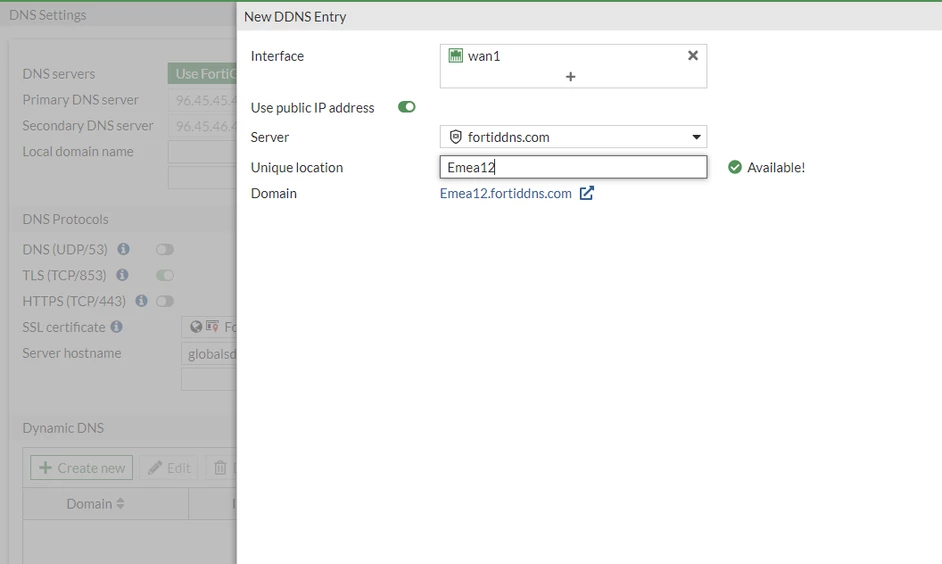
Task: Click the green Available checkmark icon
Action: point(735,167)
